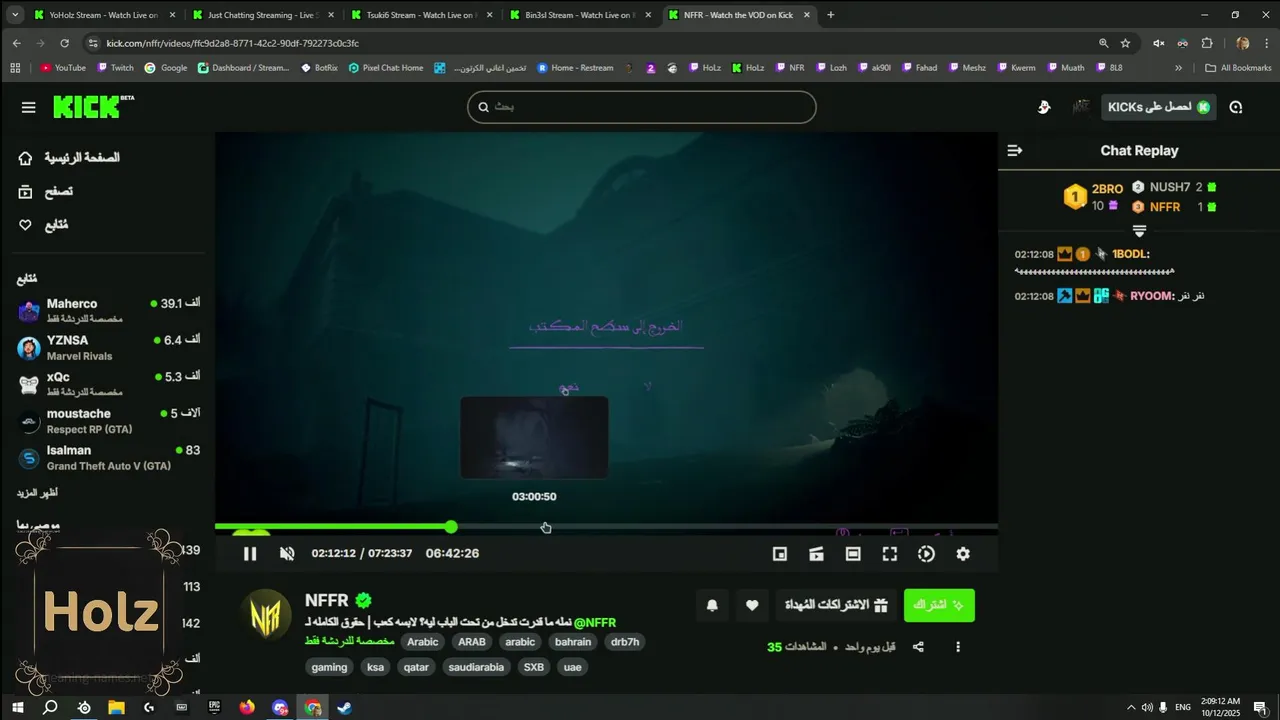Open the Following sidebar link
The height and width of the screenshot is (720, 1280).
44,225
